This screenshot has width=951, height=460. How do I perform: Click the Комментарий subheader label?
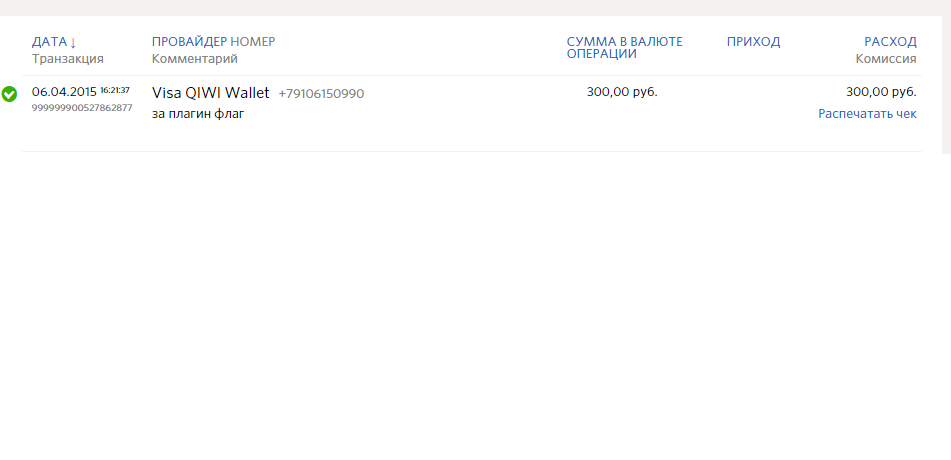[x=195, y=59]
